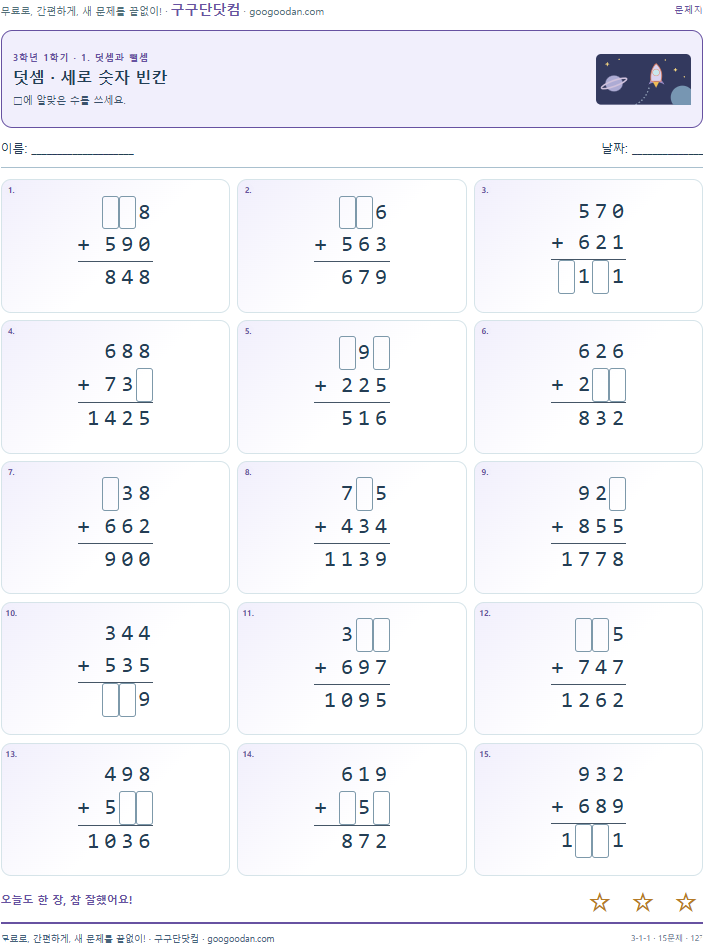Click the 문제지 link at top right

[688, 9]
